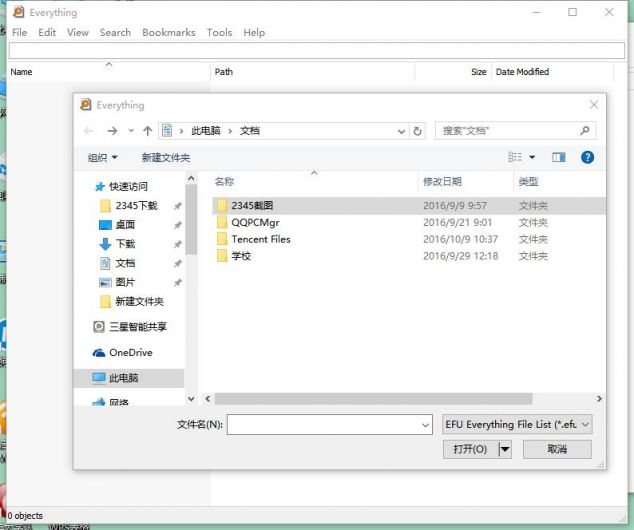
Task: Open the Search menu
Action: (x=115, y=32)
